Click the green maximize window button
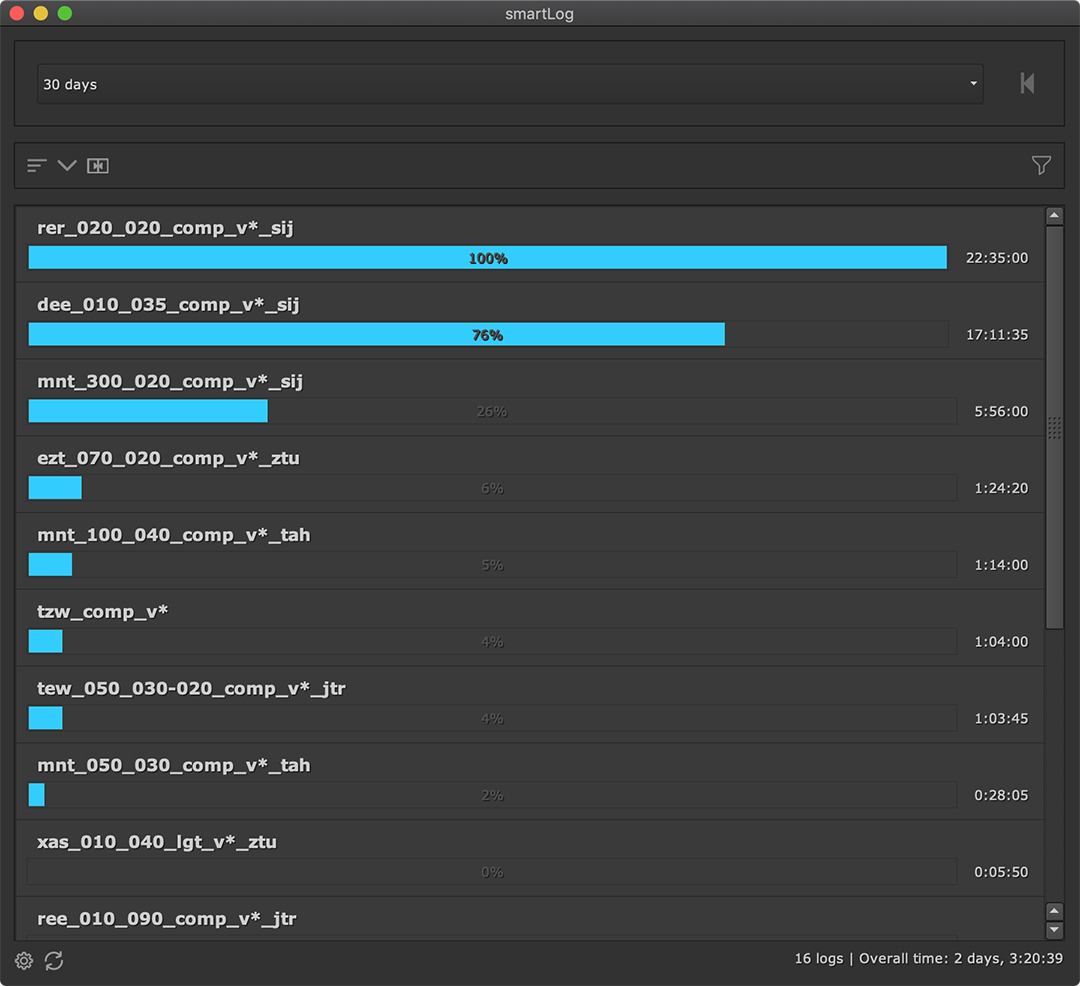 pyautogui.click(x=65, y=13)
